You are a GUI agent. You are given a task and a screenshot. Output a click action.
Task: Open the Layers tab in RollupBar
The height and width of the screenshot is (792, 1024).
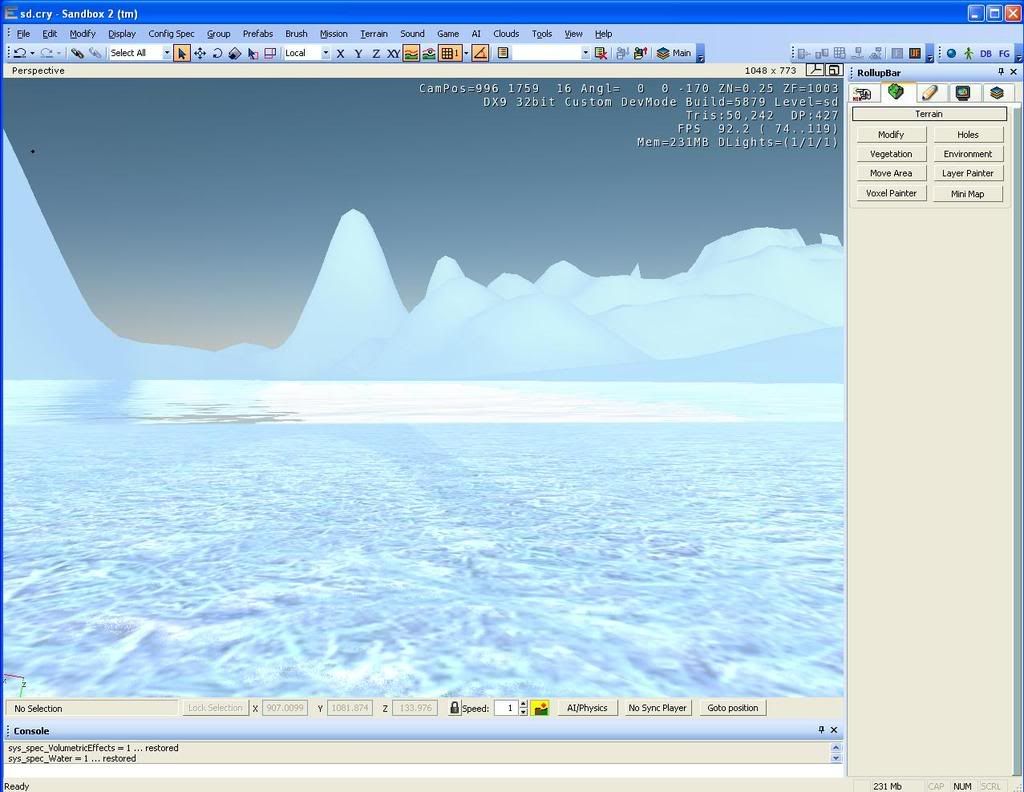pyautogui.click(x=996, y=92)
